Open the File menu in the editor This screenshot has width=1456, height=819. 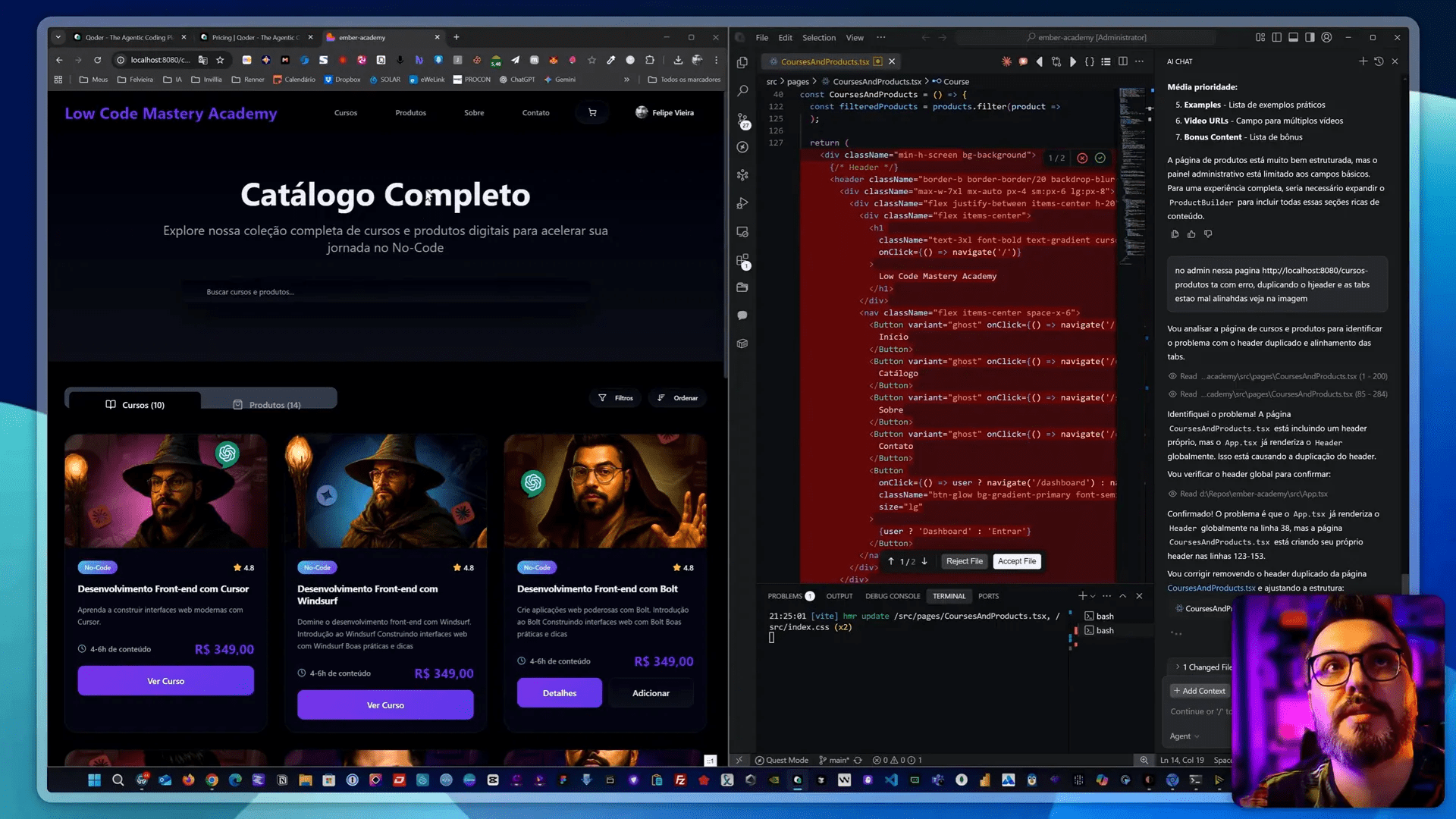coord(761,37)
